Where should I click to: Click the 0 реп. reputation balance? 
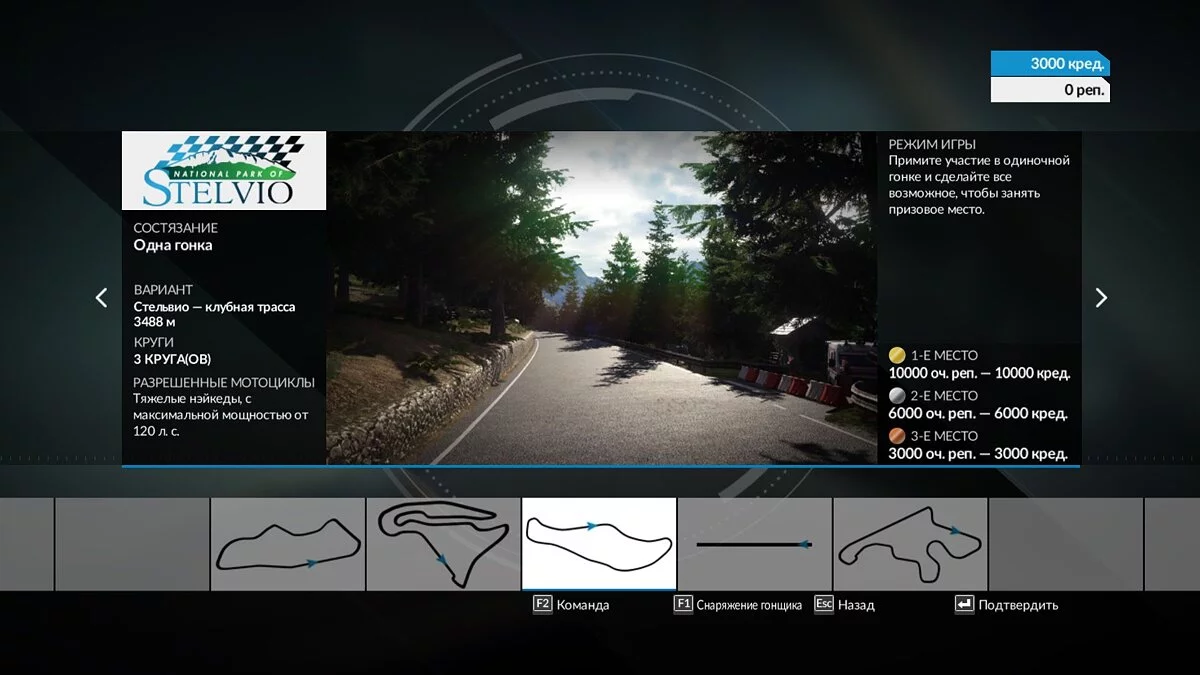click(1050, 90)
